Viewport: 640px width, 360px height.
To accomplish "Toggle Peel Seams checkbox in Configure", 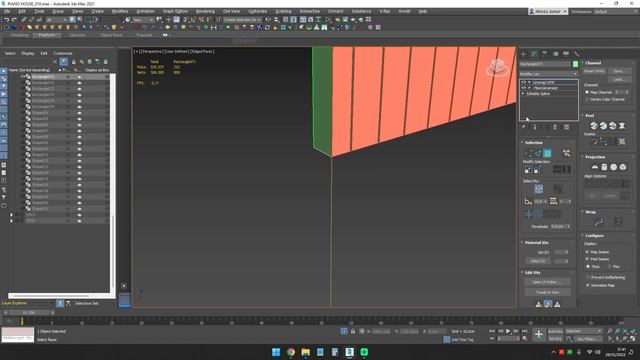I will [588, 259].
